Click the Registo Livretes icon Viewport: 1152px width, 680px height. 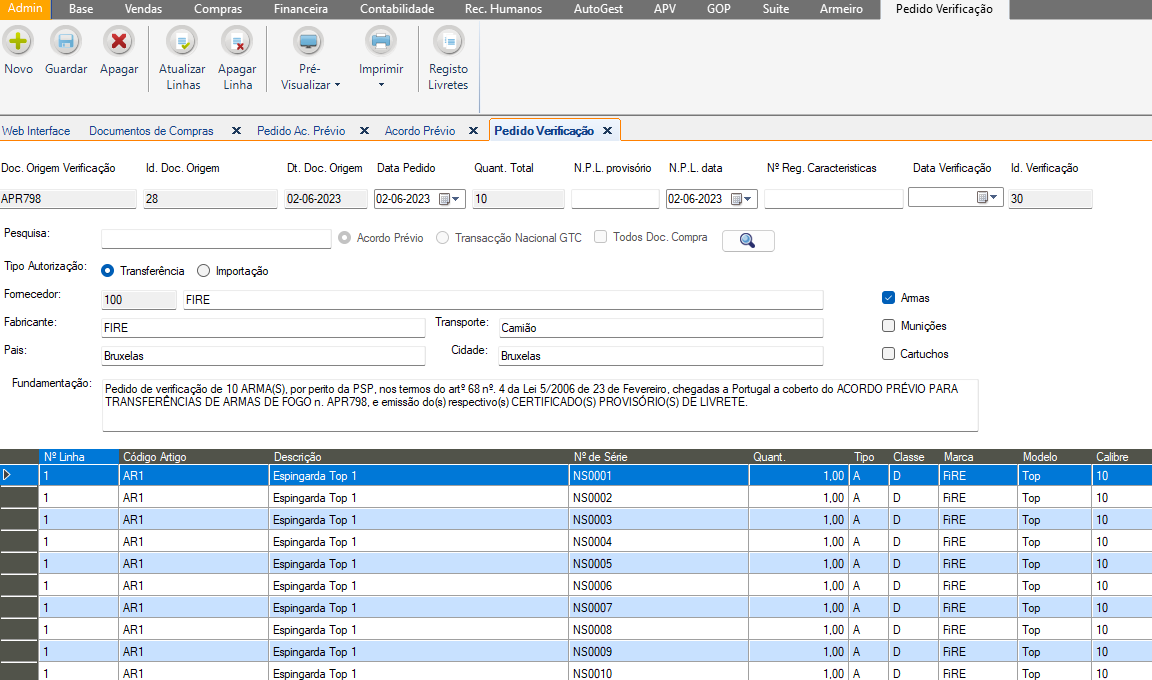pos(448,42)
